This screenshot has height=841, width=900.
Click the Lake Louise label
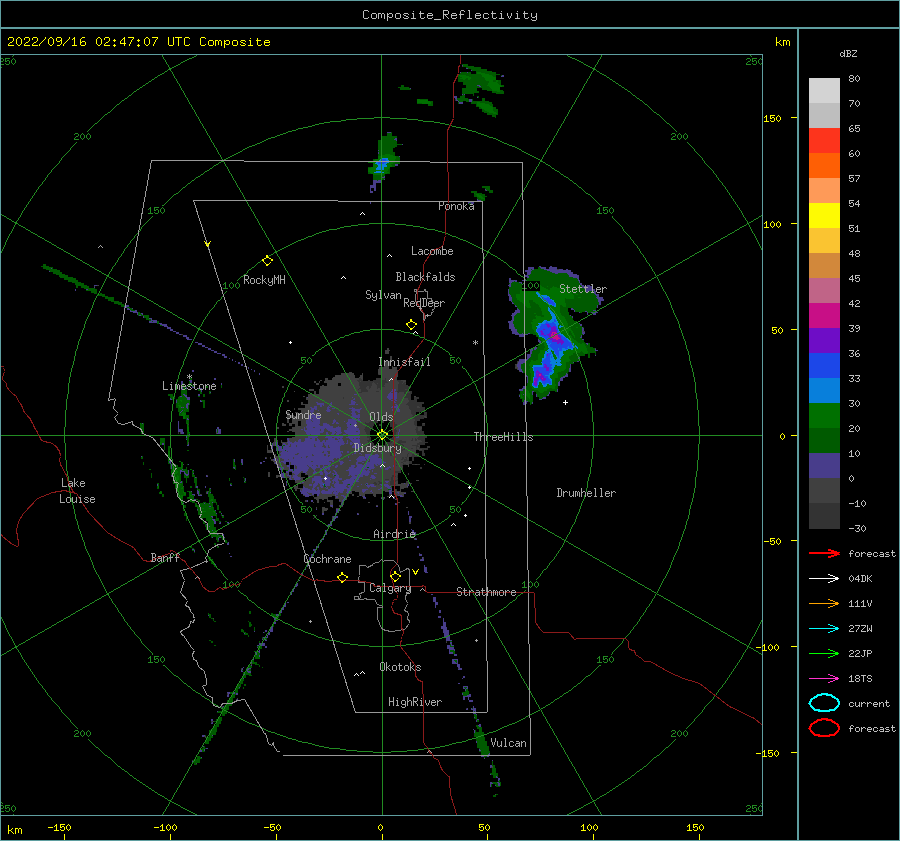pyautogui.click(x=77, y=491)
